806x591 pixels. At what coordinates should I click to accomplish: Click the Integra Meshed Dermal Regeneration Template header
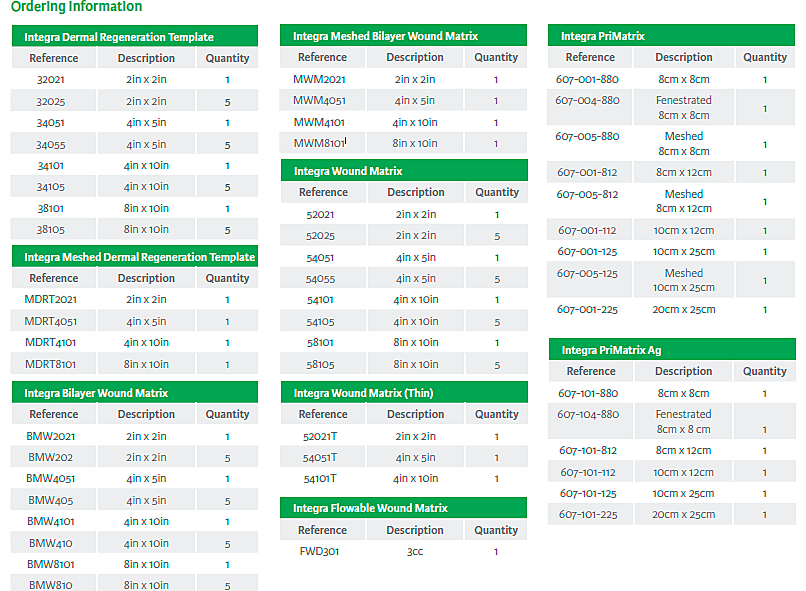pos(139,257)
